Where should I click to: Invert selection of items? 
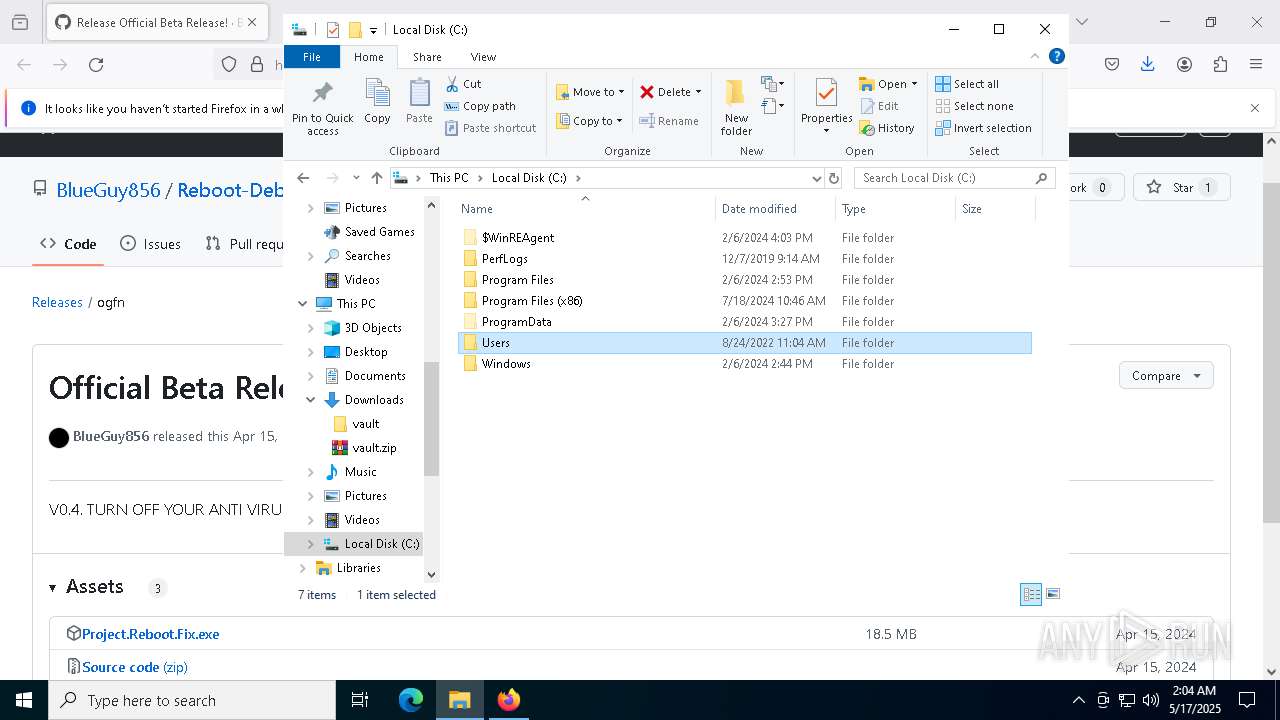(x=984, y=128)
